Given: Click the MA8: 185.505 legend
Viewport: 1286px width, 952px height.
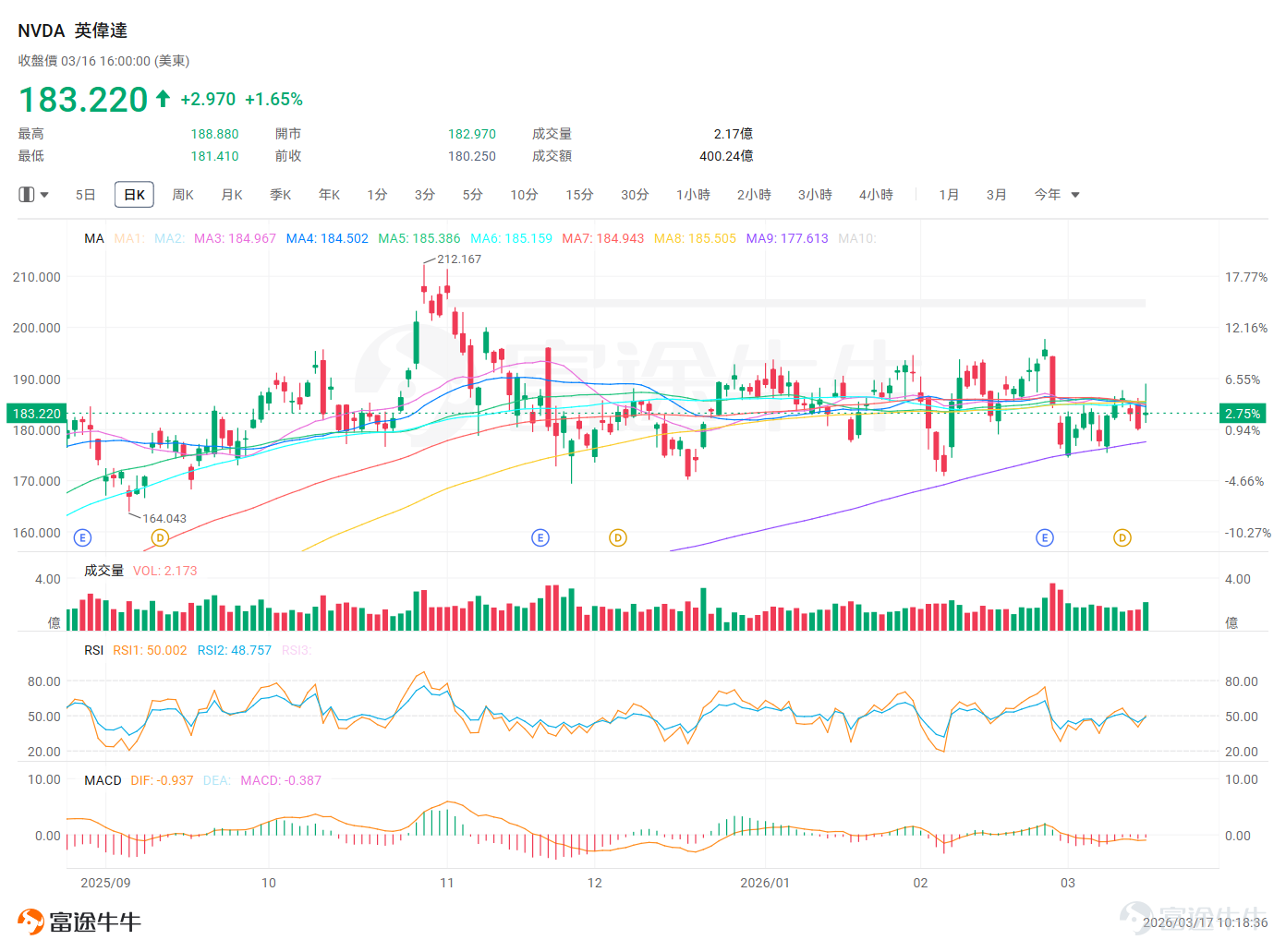Looking at the screenshot, I should [696, 238].
